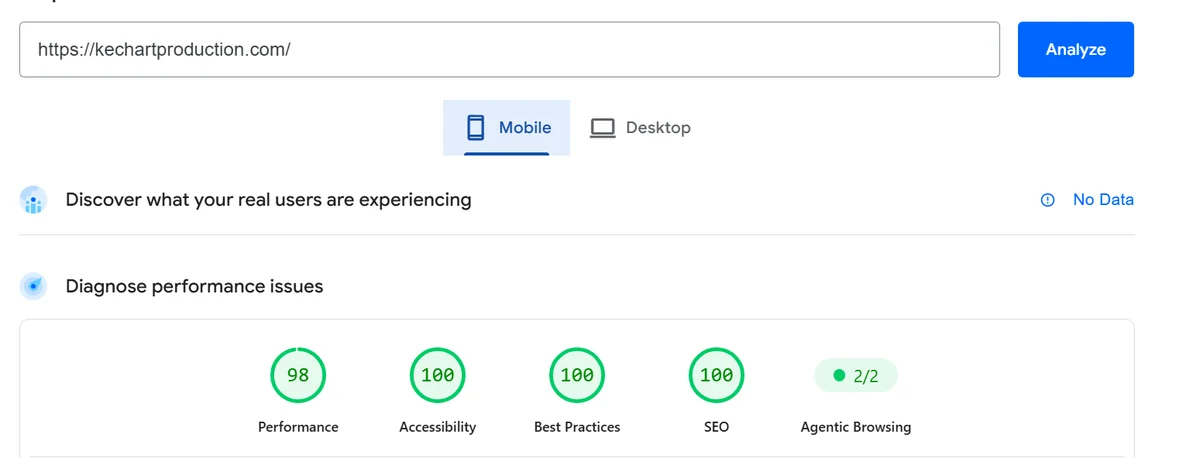The height and width of the screenshot is (458, 1200).
Task: Click the heading Discover what your real users are experiencing
Action: point(268,200)
